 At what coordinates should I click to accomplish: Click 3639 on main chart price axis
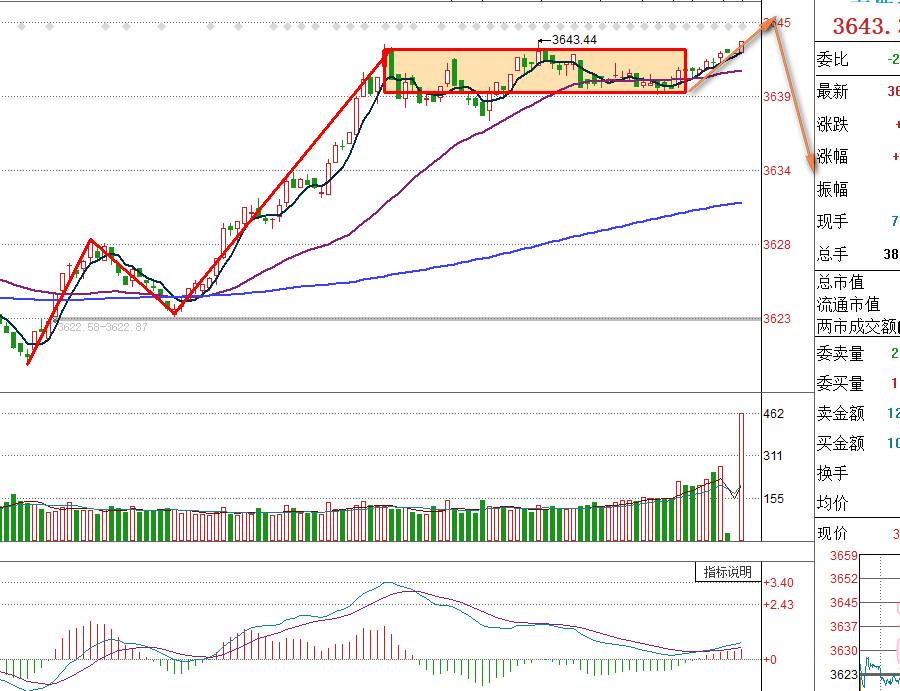pyautogui.click(x=777, y=97)
